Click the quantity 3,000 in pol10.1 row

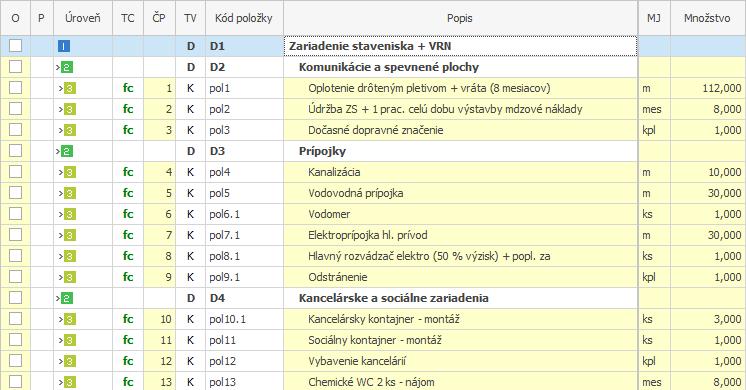727,319
